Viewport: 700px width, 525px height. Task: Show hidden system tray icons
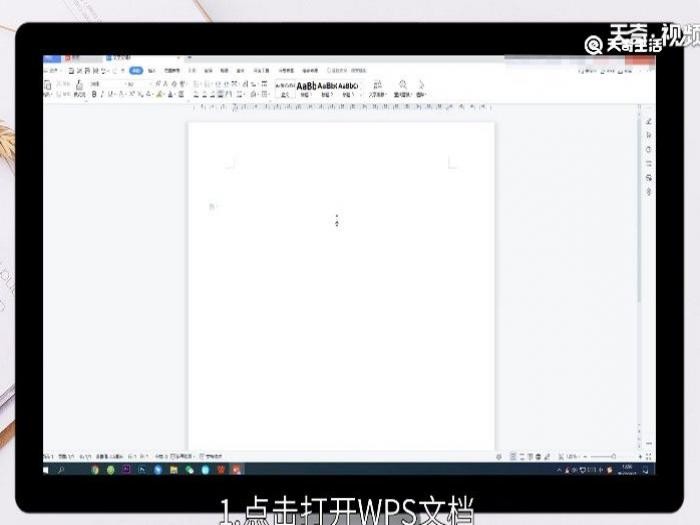tap(559, 470)
